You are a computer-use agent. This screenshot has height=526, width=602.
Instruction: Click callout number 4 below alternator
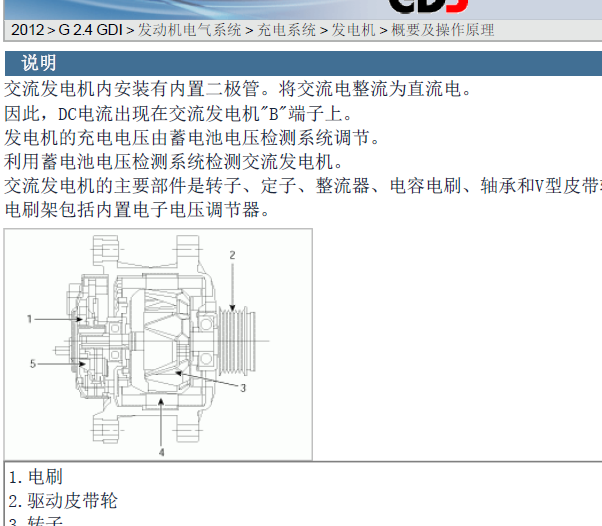[x=161, y=453]
